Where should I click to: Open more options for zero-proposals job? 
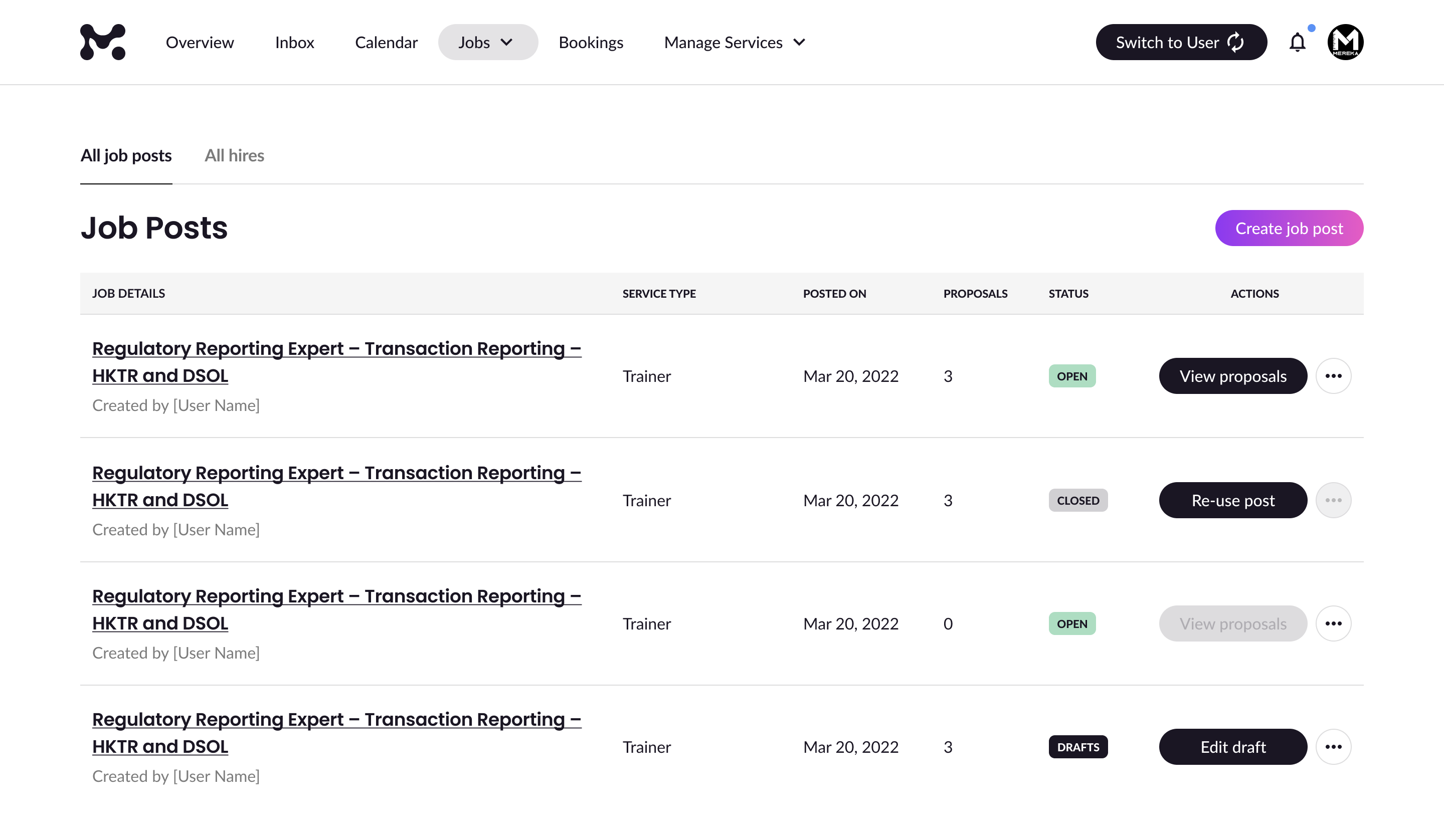[x=1333, y=623]
